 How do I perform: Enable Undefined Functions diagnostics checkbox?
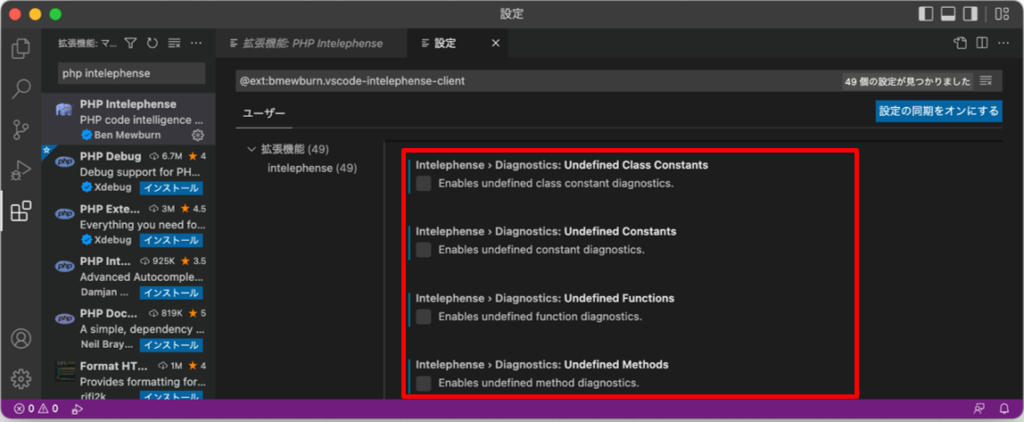pos(423,317)
